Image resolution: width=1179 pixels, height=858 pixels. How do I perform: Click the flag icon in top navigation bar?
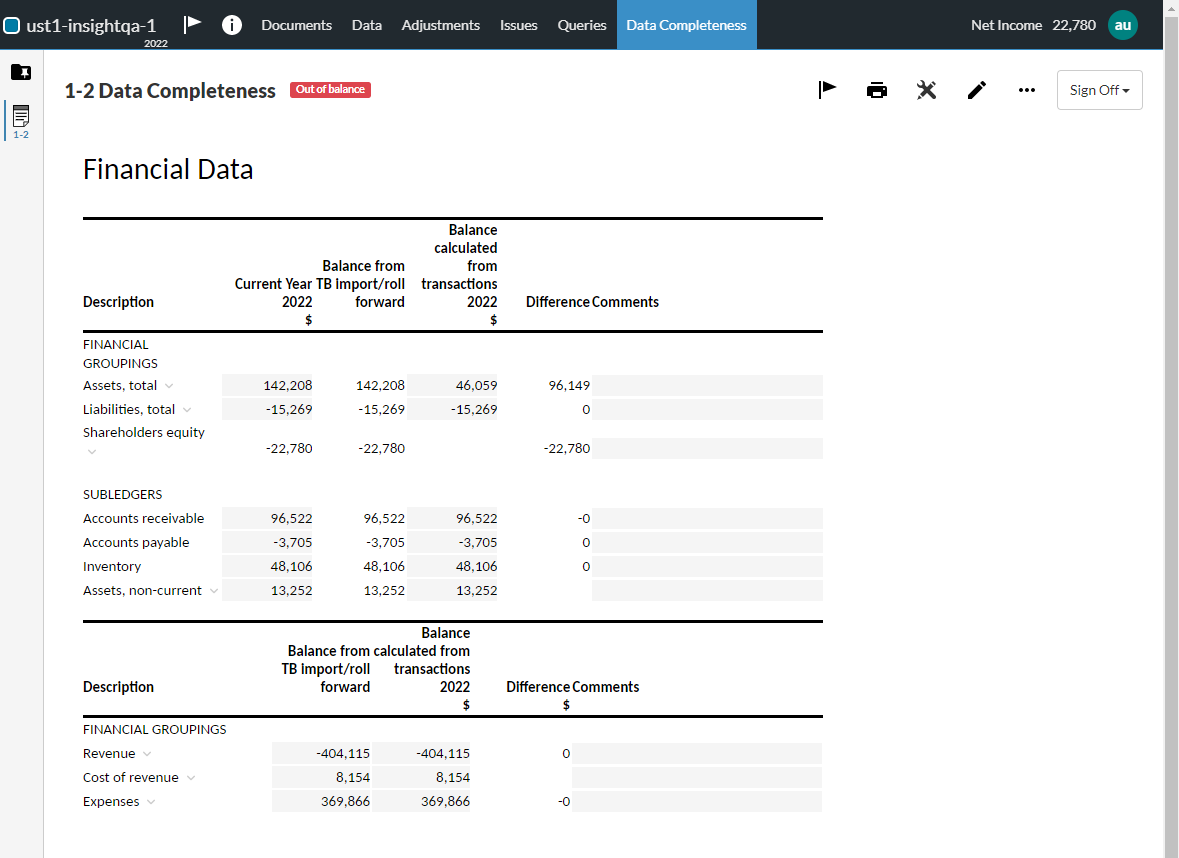coord(193,25)
